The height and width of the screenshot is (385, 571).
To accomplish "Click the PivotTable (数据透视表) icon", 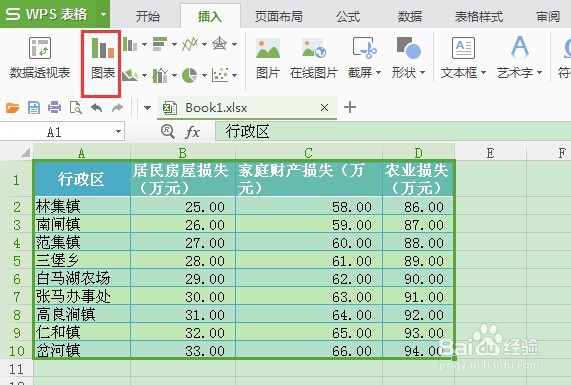I will pyautogui.click(x=40, y=48).
